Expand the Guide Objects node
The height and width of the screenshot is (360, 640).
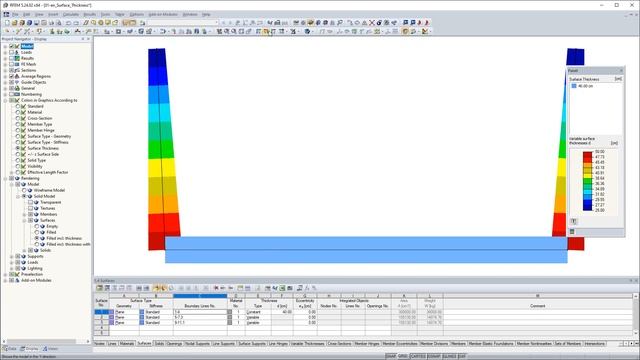tap(5, 82)
